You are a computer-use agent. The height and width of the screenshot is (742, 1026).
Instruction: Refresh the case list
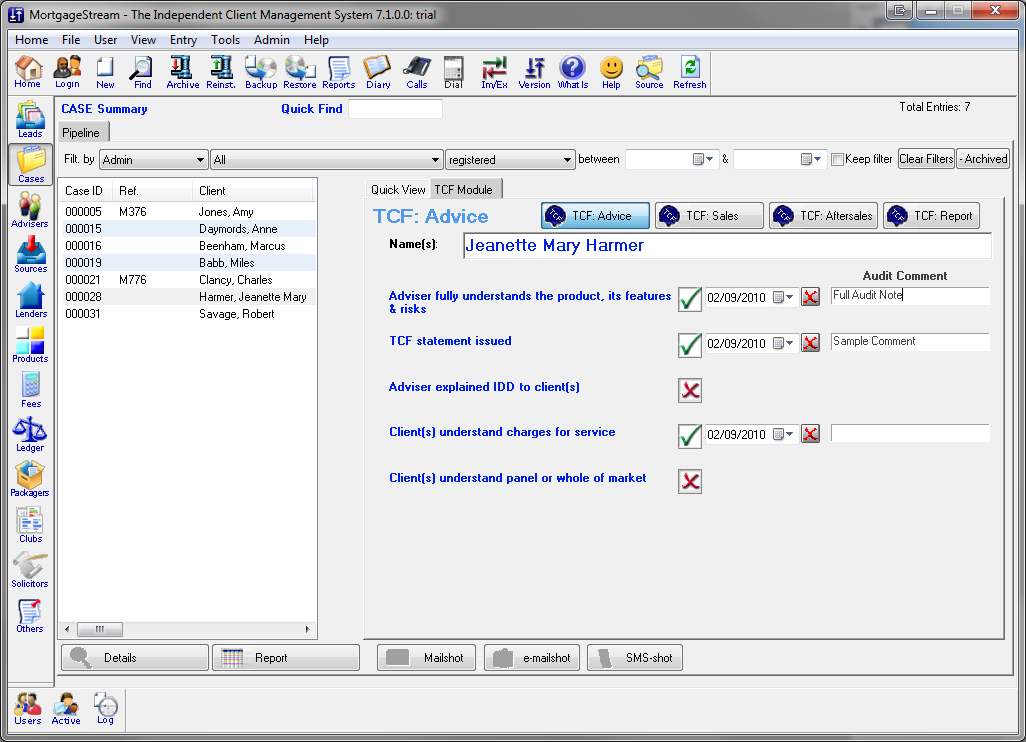coord(690,72)
